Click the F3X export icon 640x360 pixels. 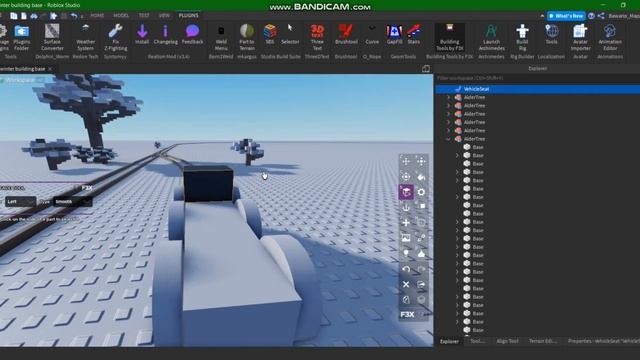point(421,284)
